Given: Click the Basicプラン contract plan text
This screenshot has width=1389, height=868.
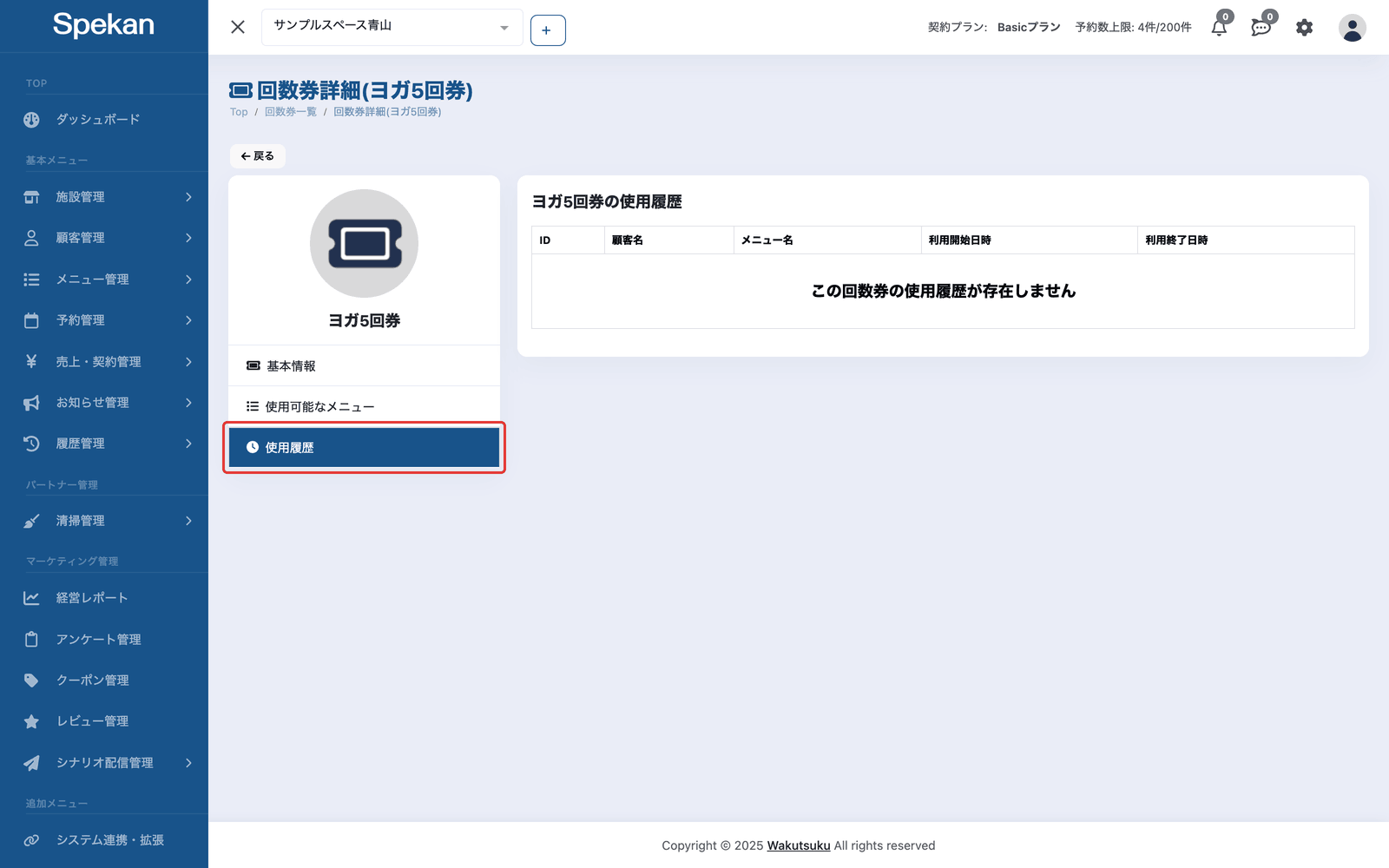Looking at the screenshot, I should click(x=1029, y=28).
